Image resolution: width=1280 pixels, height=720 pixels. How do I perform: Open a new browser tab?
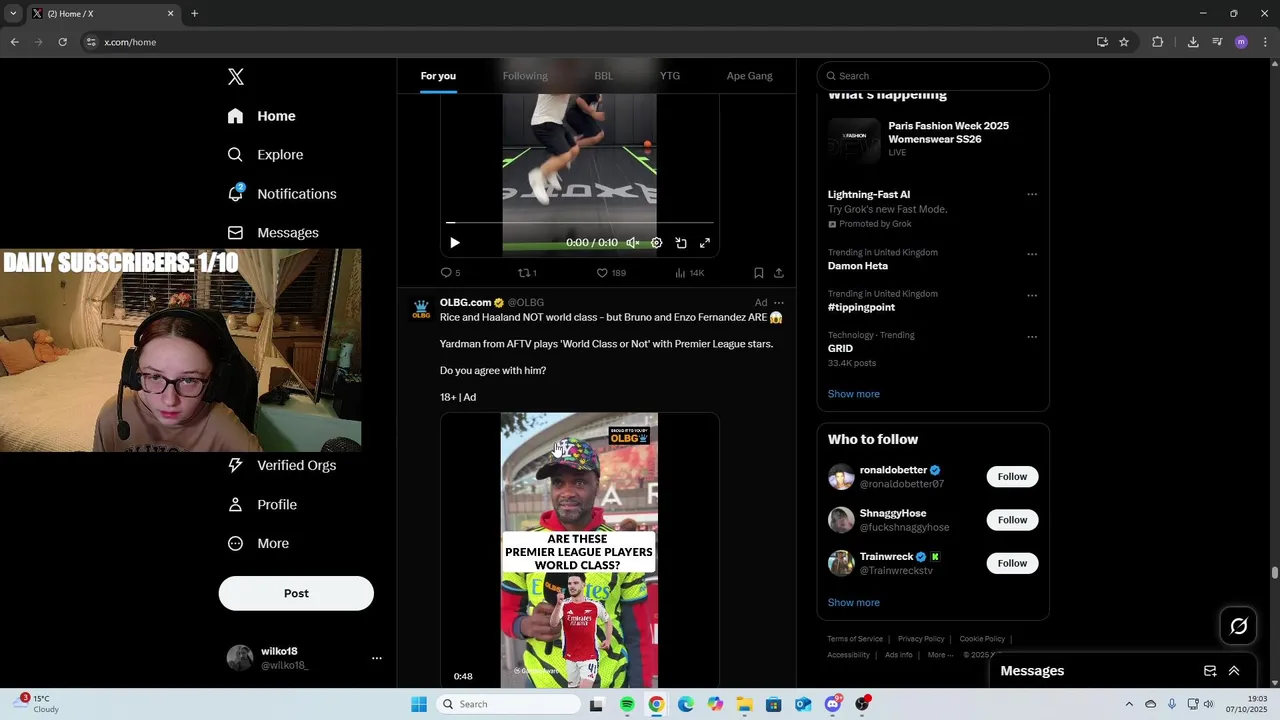pos(194,14)
